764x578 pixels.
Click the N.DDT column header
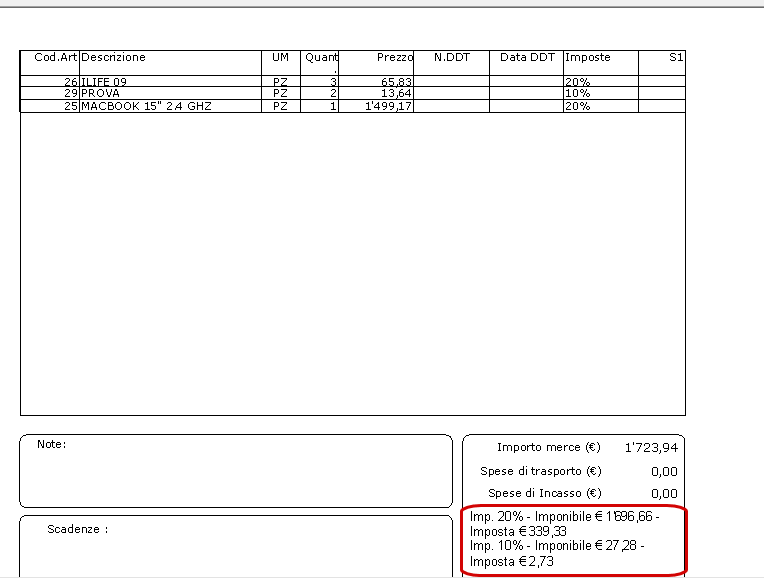452,62
